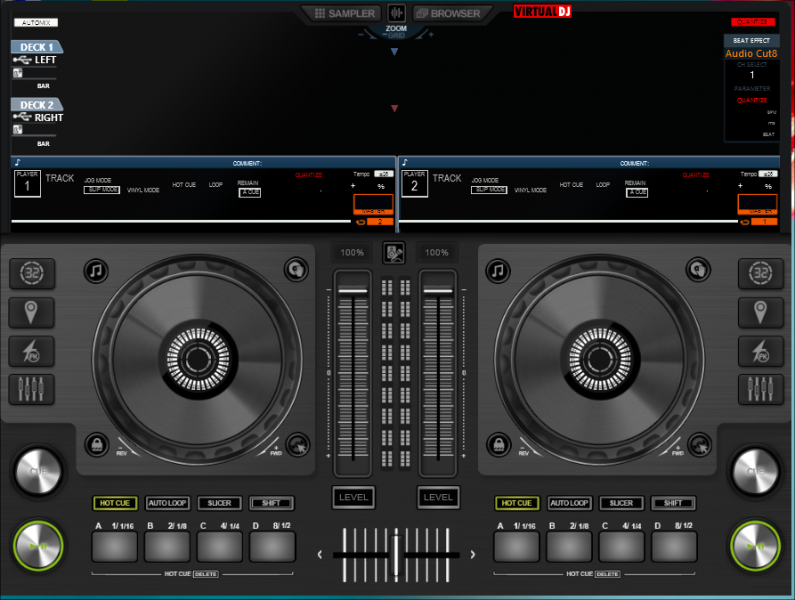
Task: Click the left jog wheel platter
Action: [198, 359]
